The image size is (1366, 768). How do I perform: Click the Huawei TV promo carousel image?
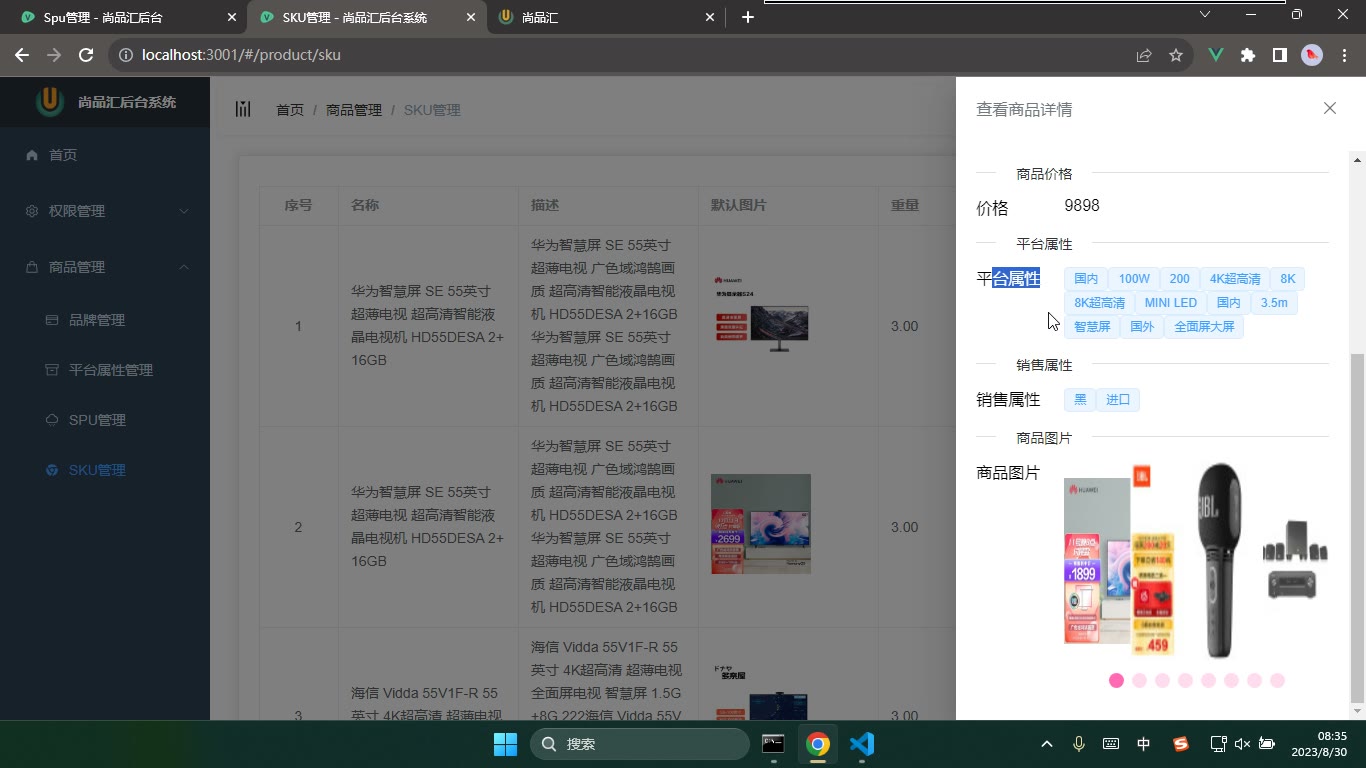point(1097,561)
